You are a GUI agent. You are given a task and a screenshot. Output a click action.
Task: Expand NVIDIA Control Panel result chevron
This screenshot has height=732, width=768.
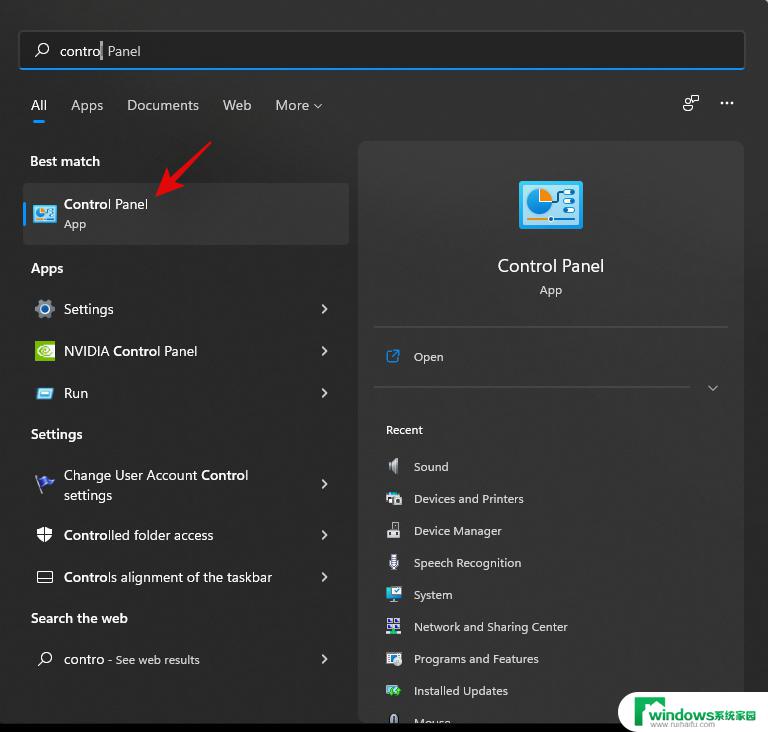324,351
